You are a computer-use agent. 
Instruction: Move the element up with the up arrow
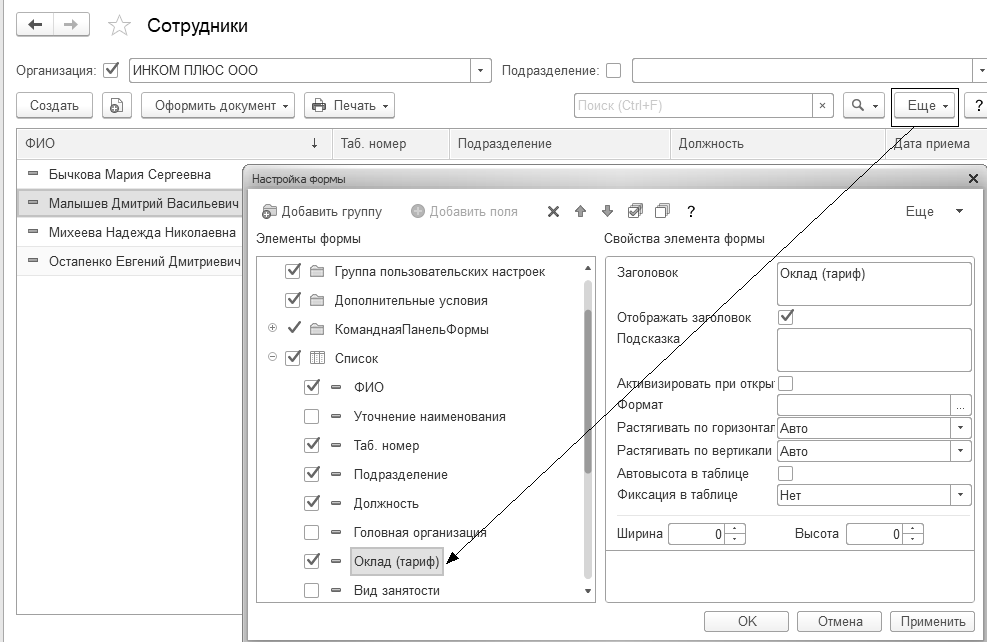(x=580, y=211)
